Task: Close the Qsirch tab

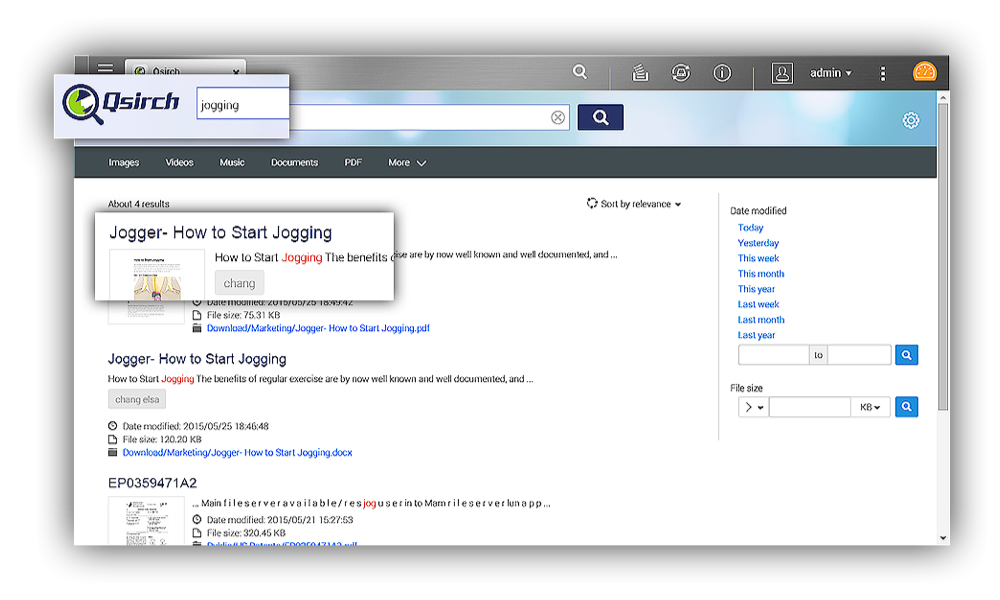Action: (x=236, y=71)
